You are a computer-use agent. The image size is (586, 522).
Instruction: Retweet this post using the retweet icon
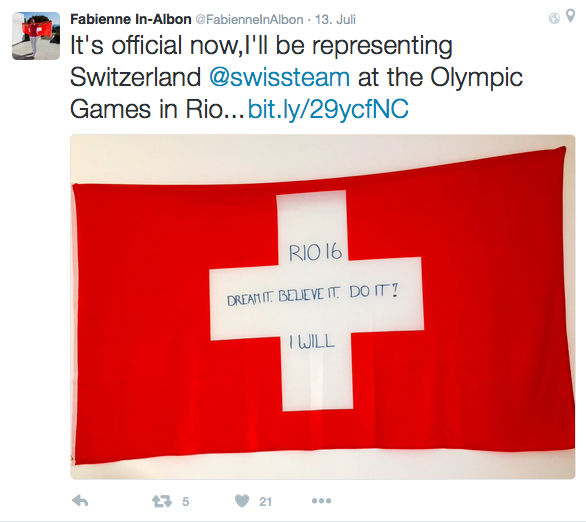[161, 501]
